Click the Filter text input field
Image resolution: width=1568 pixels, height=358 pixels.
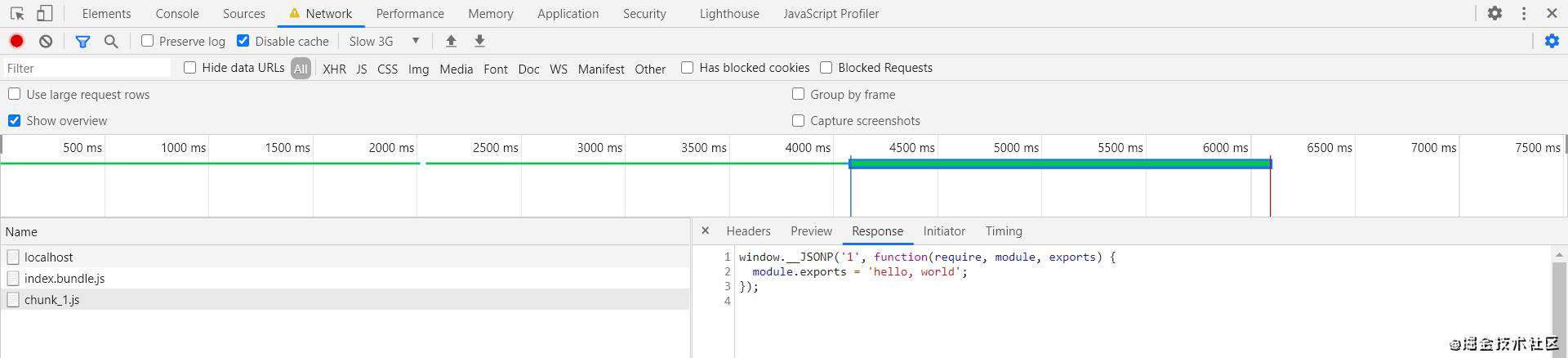(87, 68)
